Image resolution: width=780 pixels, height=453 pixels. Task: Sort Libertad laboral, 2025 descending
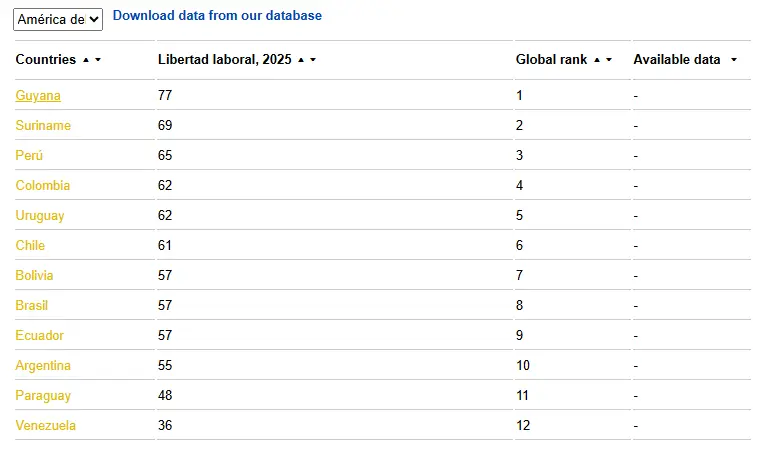(x=313, y=60)
